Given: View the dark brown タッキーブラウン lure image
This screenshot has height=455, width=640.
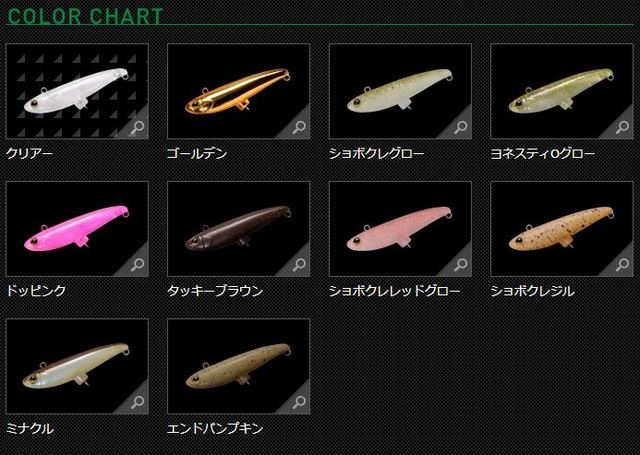Looking at the screenshot, I should click(x=238, y=229).
